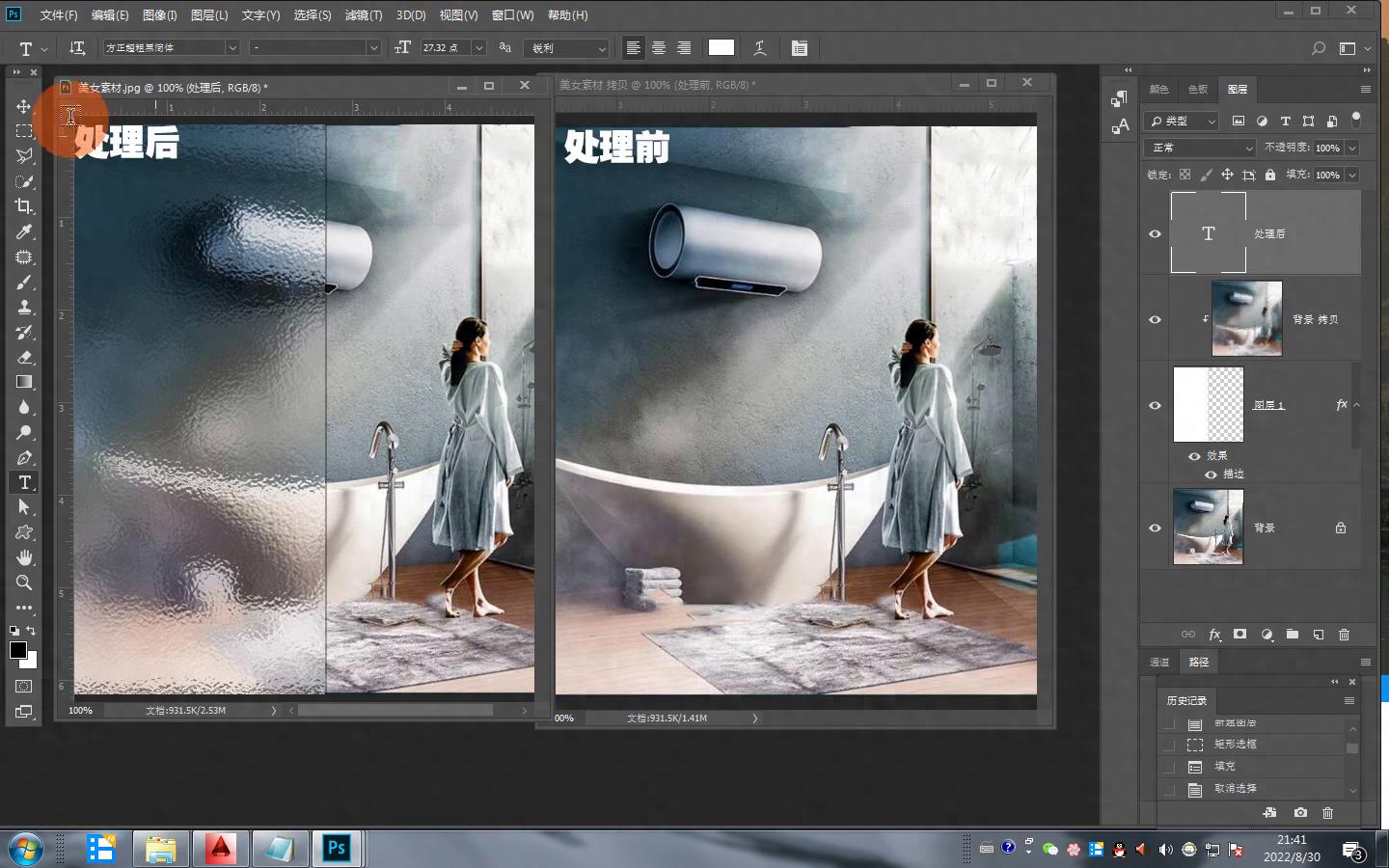Open the 滤镜(T) menu
Screen dimensions: 1389x868
(x=363, y=15)
